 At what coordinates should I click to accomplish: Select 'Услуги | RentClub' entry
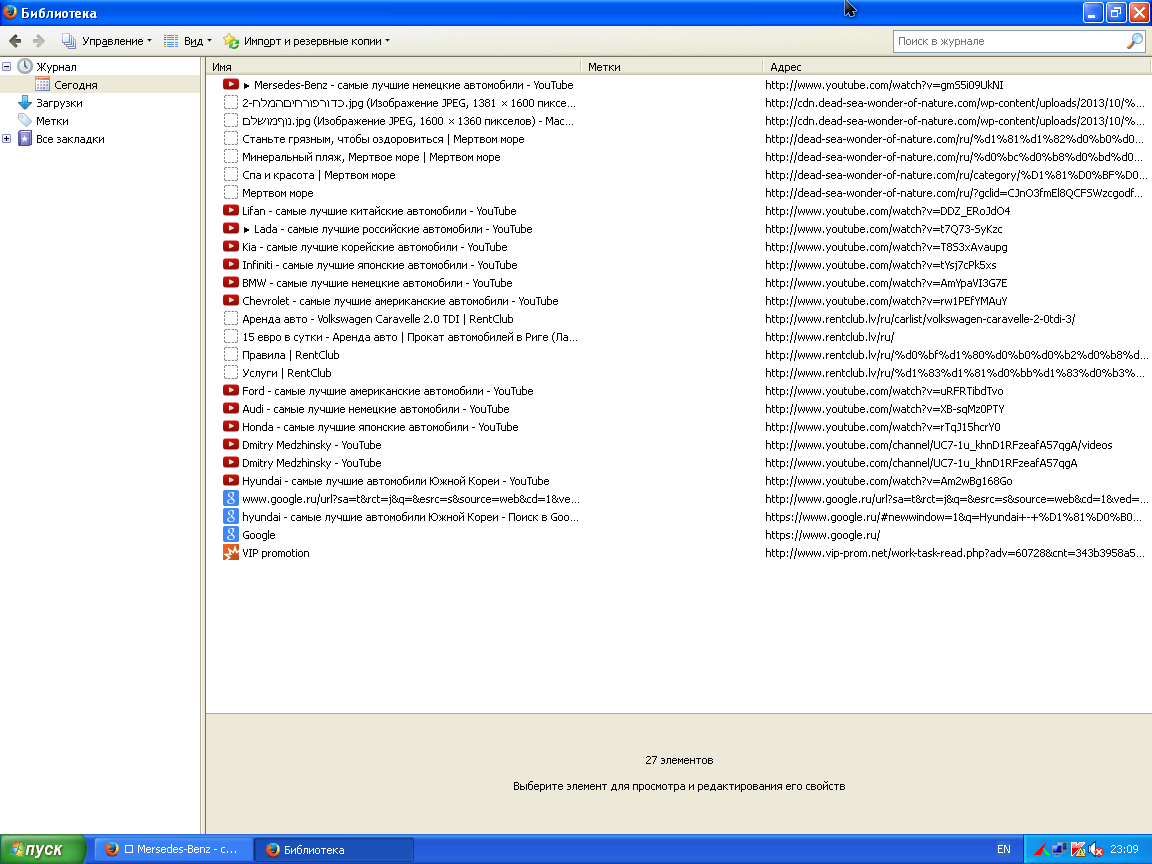pyautogui.click(x=287, y=372)
